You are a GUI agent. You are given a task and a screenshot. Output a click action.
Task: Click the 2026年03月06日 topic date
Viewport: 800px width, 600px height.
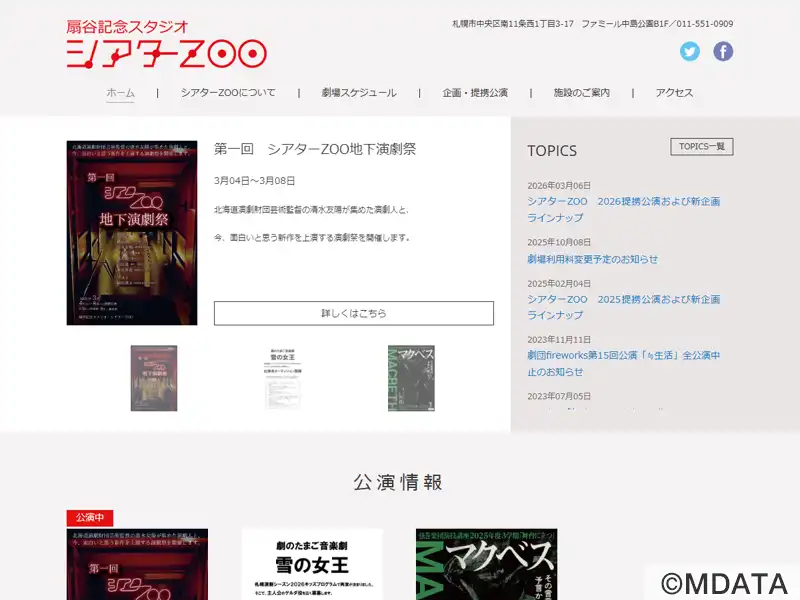point(559,186)
